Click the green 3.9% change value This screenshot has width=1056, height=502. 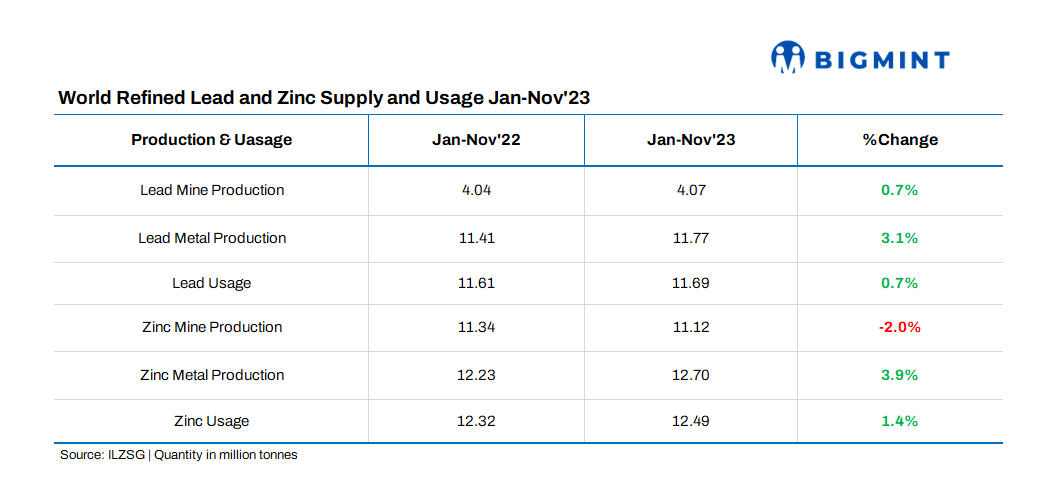coord(899,375)
